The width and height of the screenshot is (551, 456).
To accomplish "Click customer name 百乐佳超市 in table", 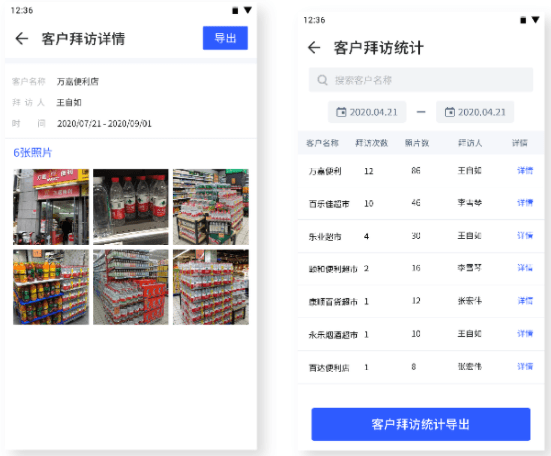I will [x=329, y=204].
